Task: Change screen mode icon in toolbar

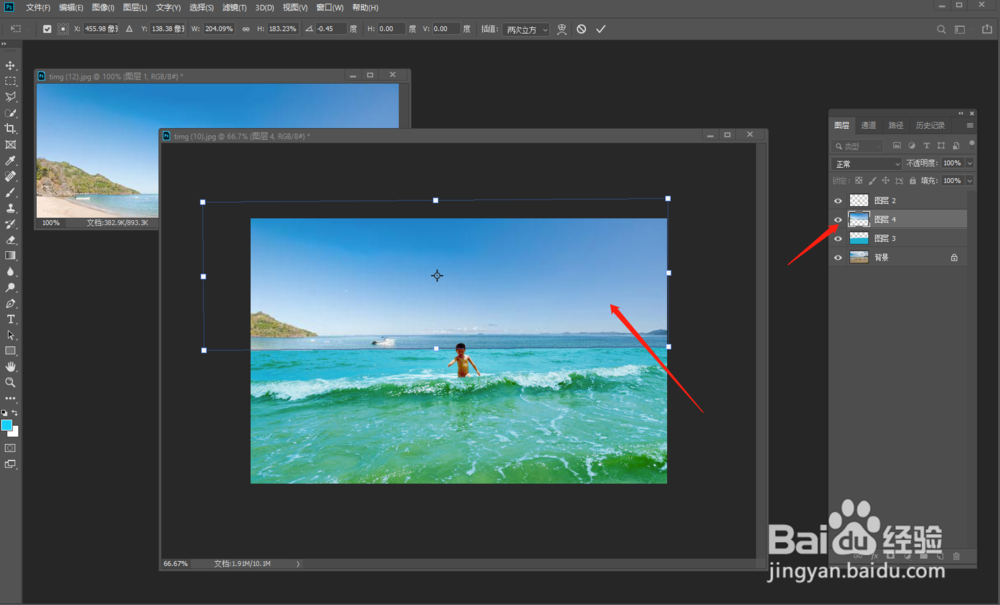Action: click(x=10, y=464)
